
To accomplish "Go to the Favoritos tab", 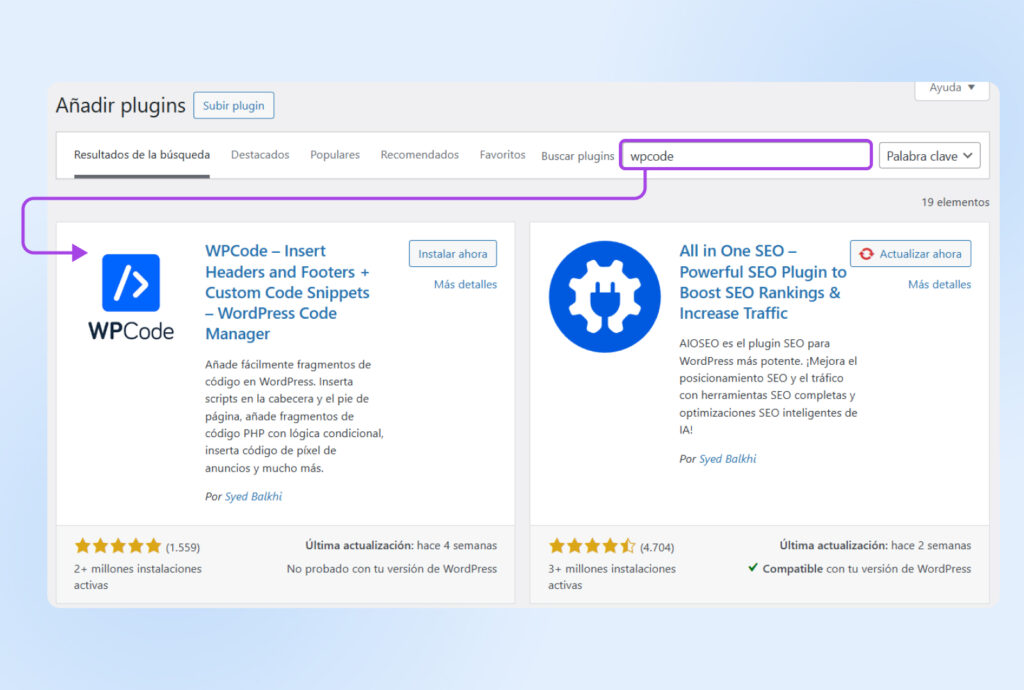I will [x=502, y=155].
